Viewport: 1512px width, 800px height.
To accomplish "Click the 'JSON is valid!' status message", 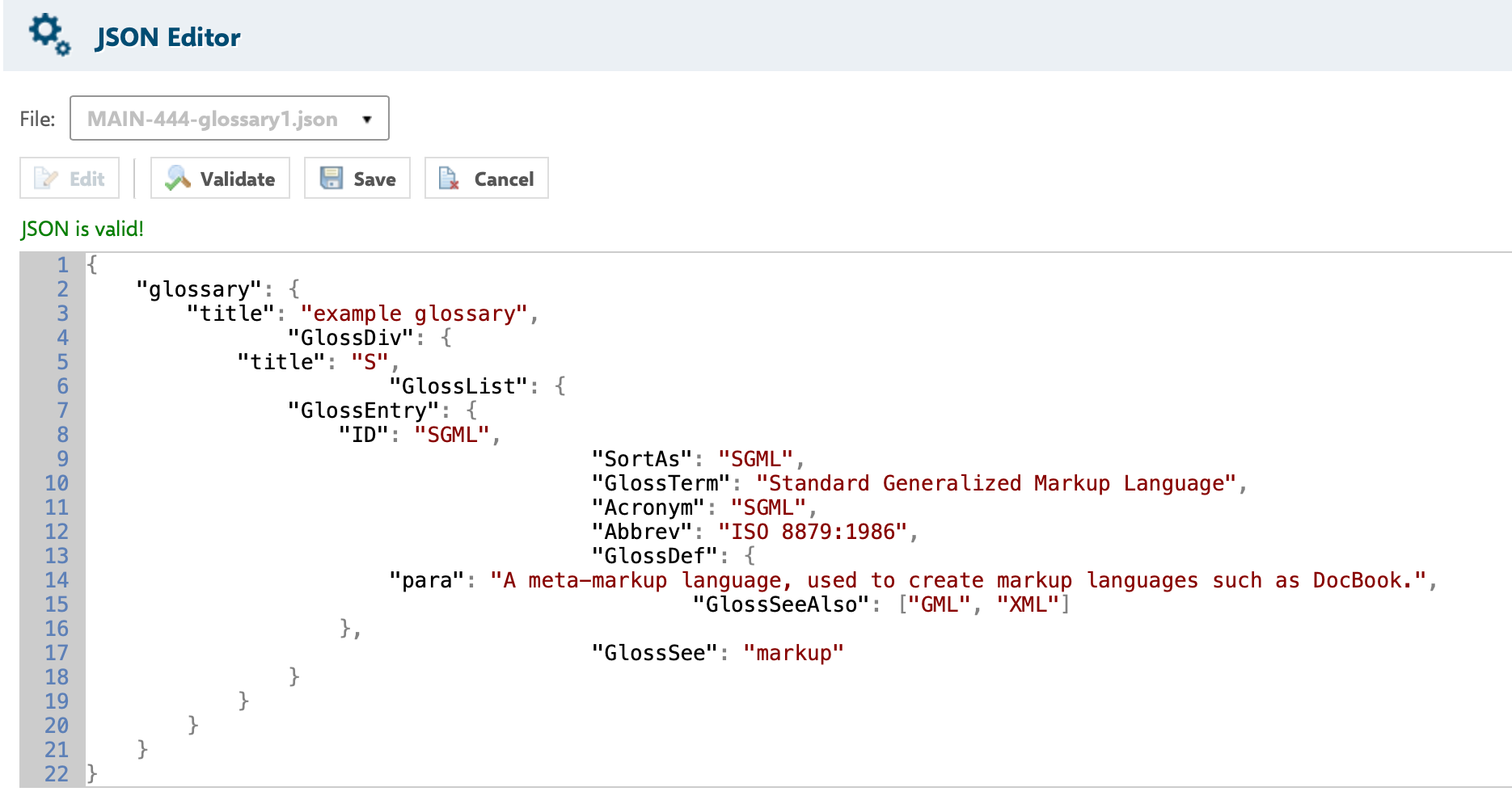I will pyautogui.click(x=82, y=229).
